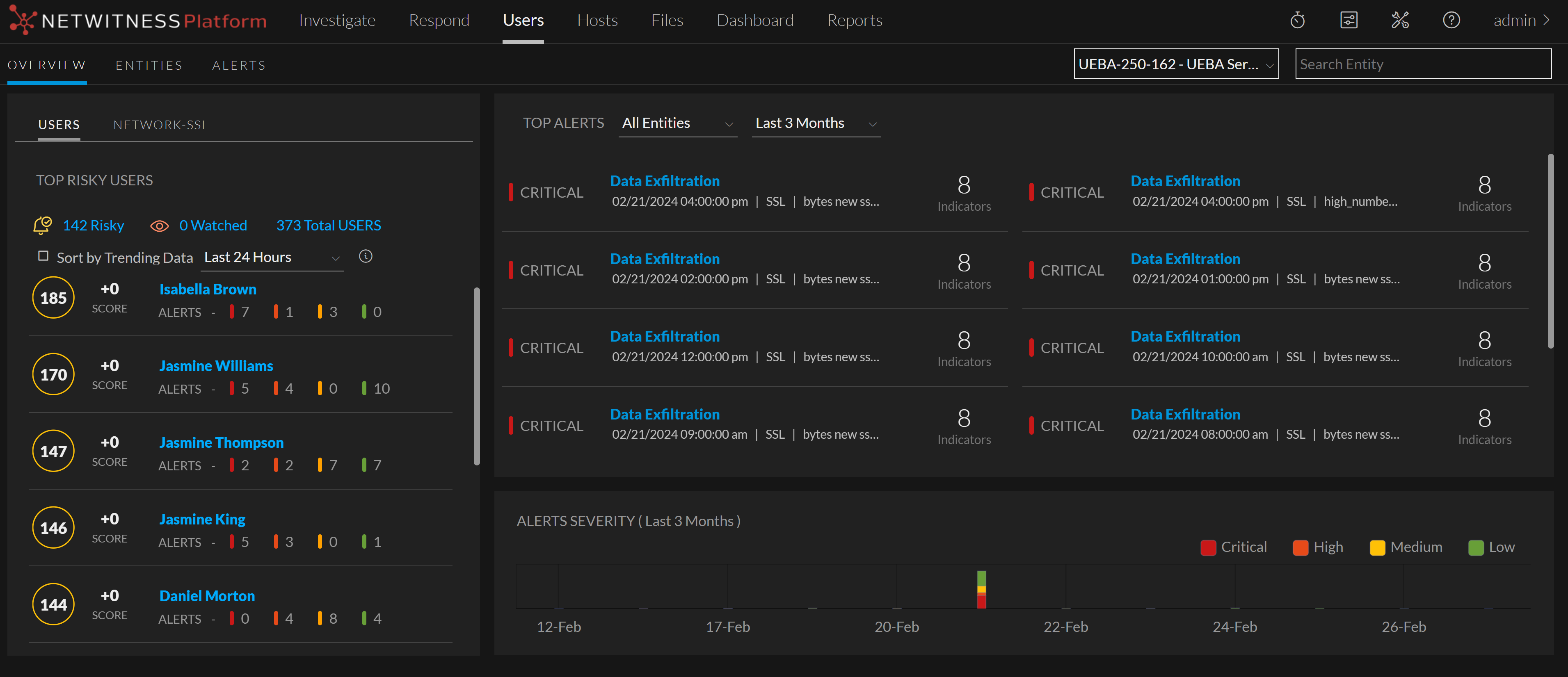The height and width of the screenshot is (677, 1568).
Task: Click the risky users bell icon
Action: coord(42,226)
